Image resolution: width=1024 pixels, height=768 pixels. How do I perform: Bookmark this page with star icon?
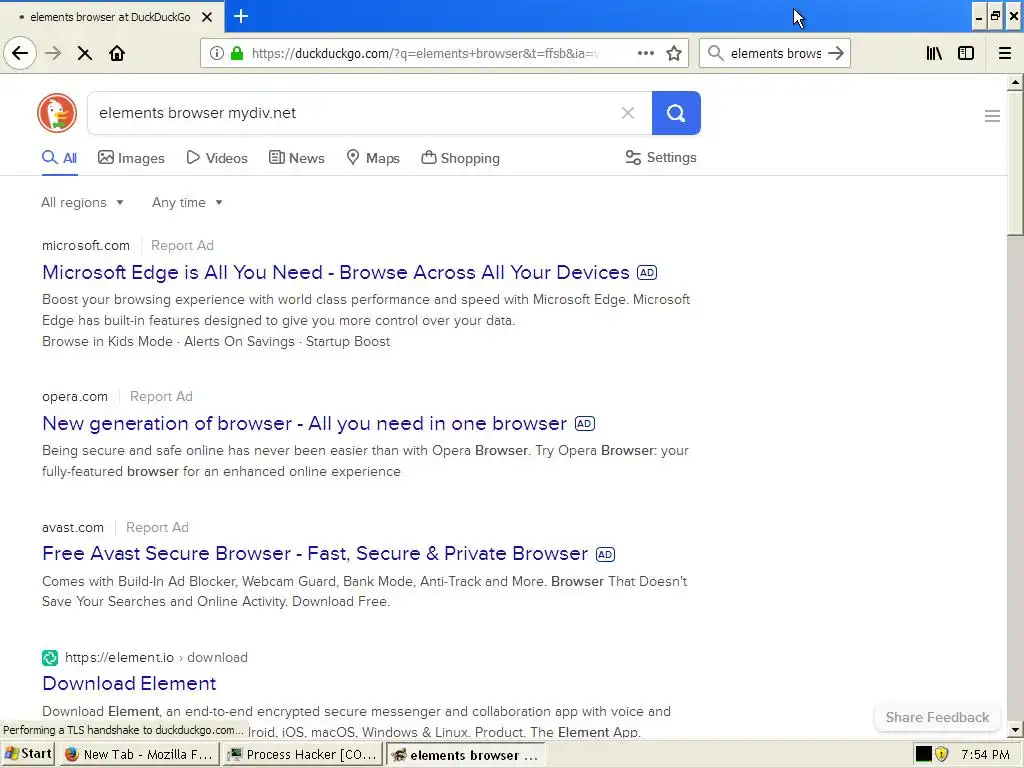coord(674,53)
